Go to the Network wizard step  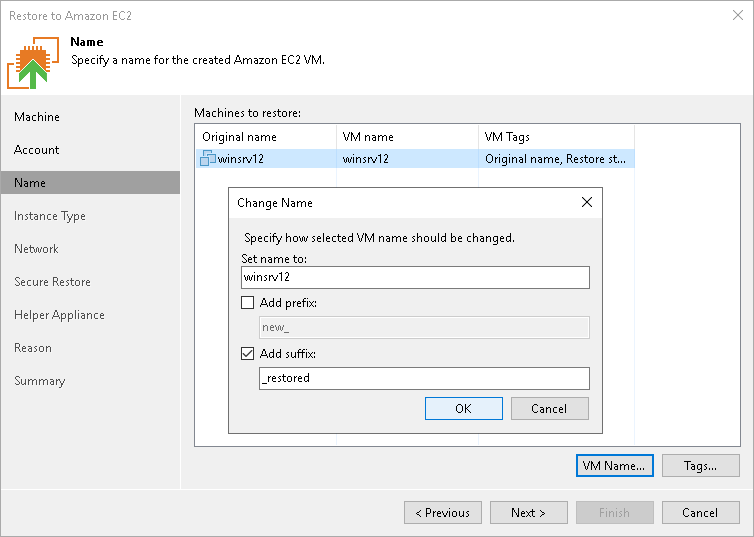click(x=37, y=249)
